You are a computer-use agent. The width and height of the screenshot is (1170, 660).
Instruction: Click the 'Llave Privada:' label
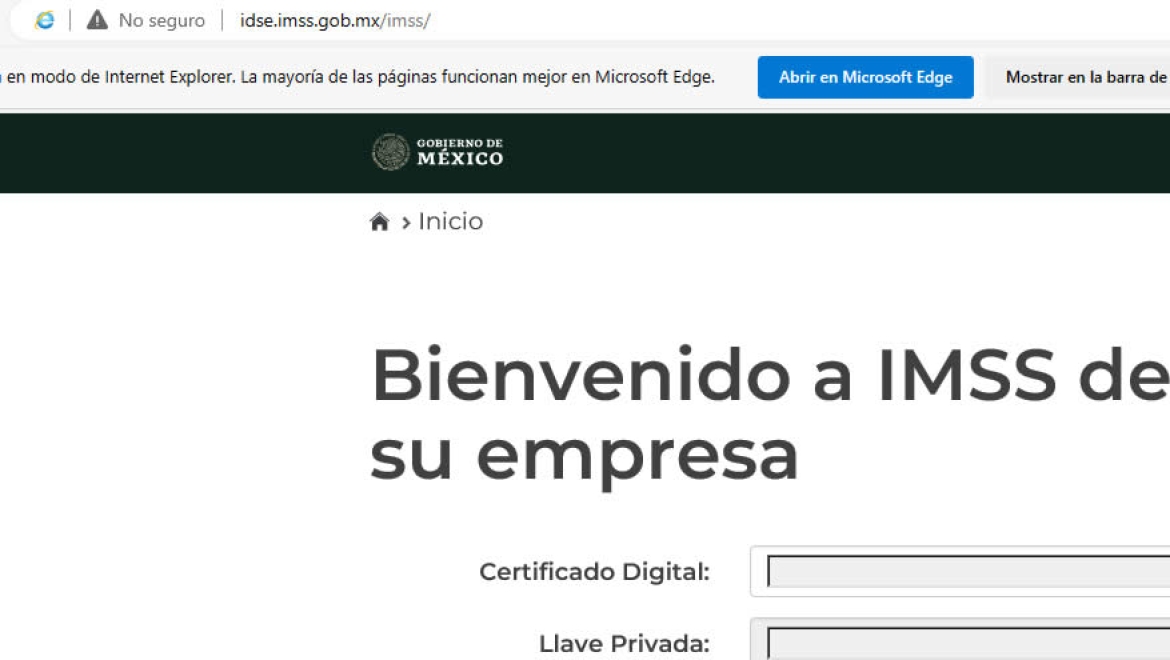tap(624, 644)
